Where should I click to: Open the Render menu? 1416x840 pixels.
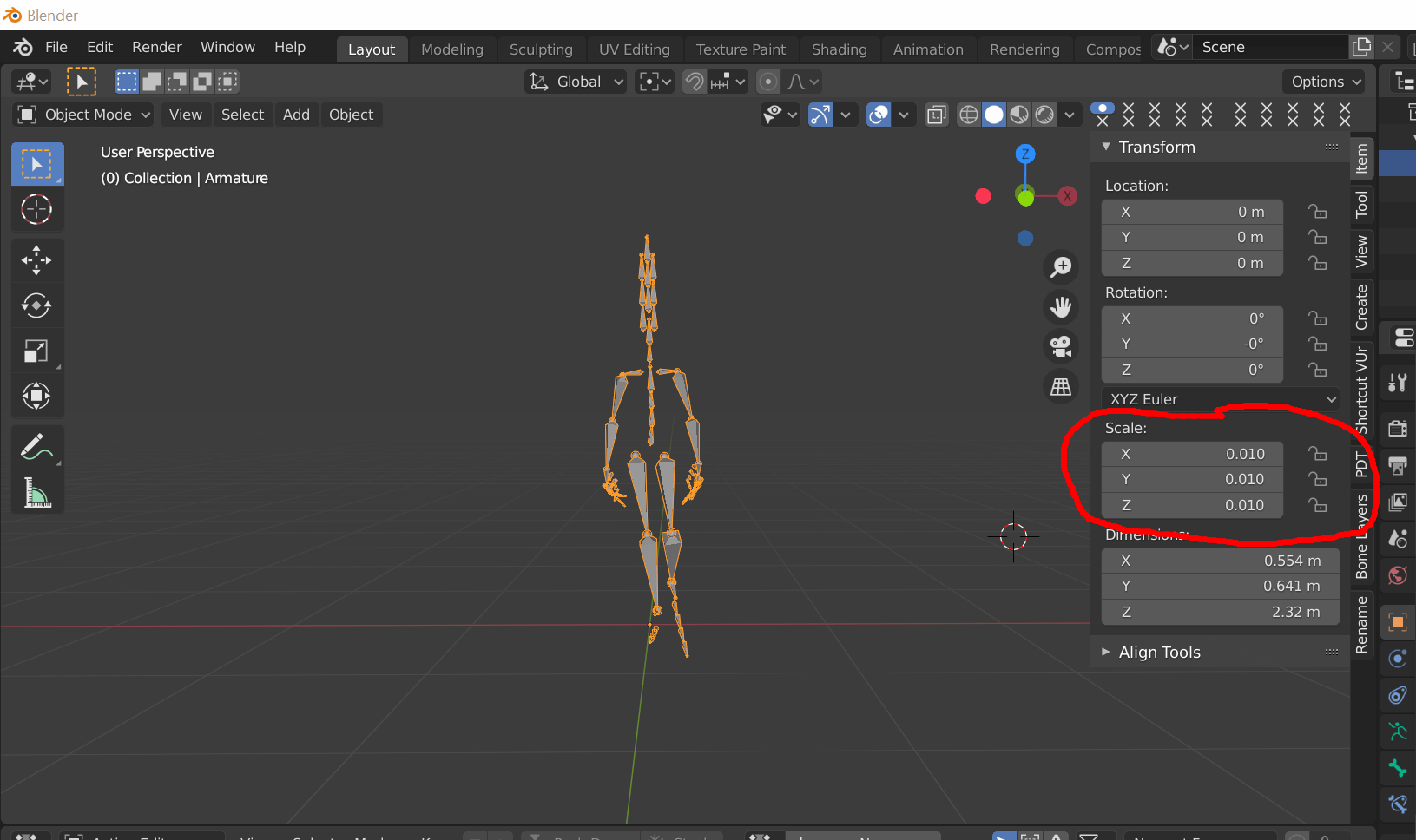(156, 46)
